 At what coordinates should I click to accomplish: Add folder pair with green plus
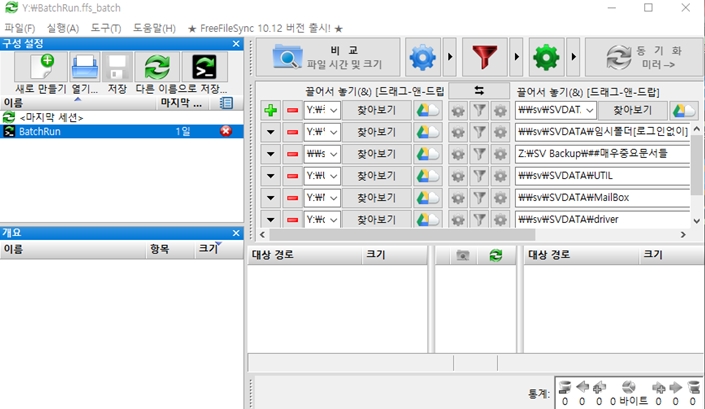click(x=271, y=110)
